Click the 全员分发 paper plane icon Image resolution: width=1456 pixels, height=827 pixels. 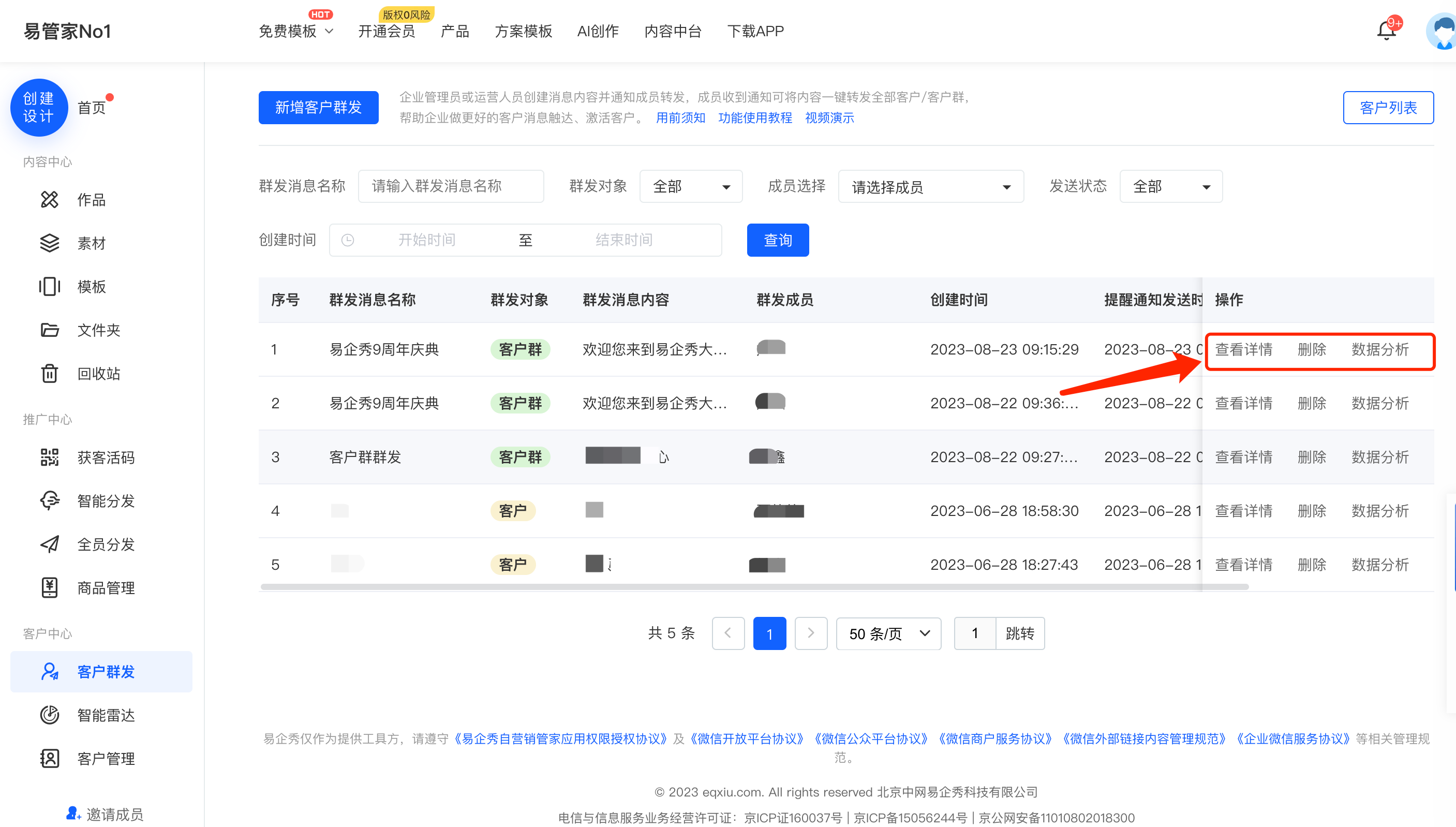[x=49, y=544]
